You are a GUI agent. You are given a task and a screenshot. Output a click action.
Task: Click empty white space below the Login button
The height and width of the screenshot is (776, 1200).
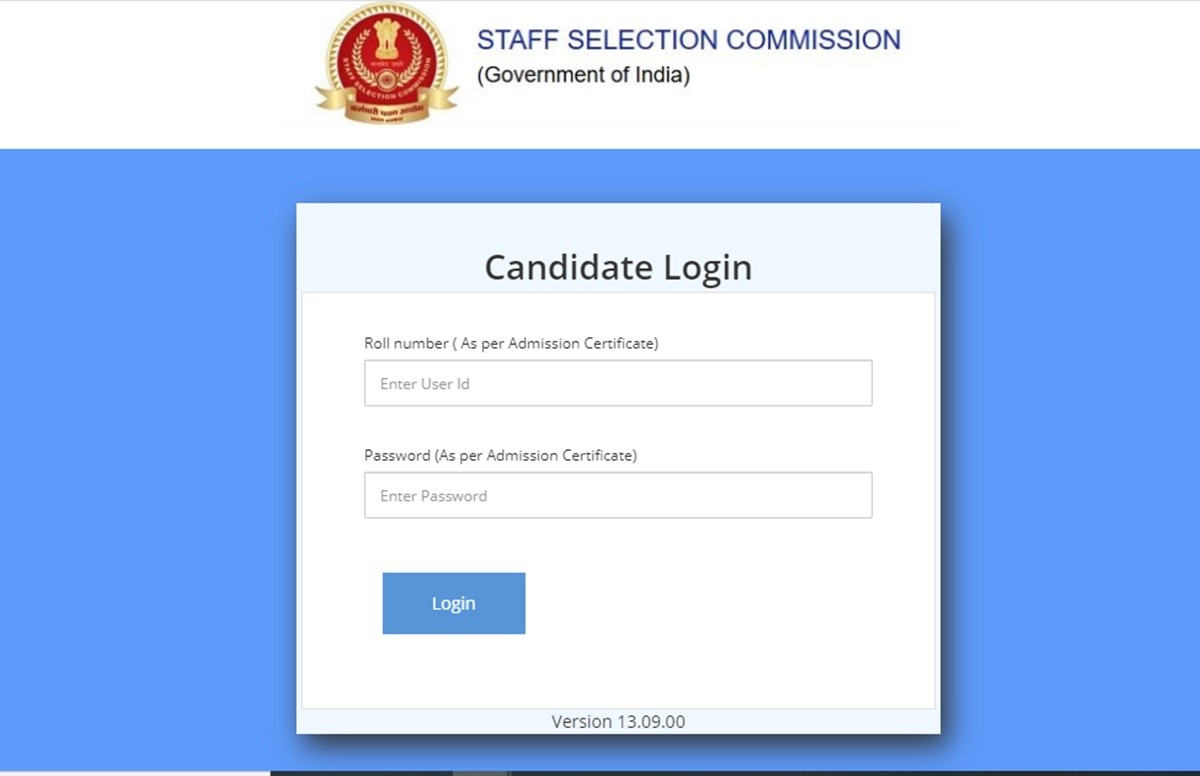click(x=618, y=672)
